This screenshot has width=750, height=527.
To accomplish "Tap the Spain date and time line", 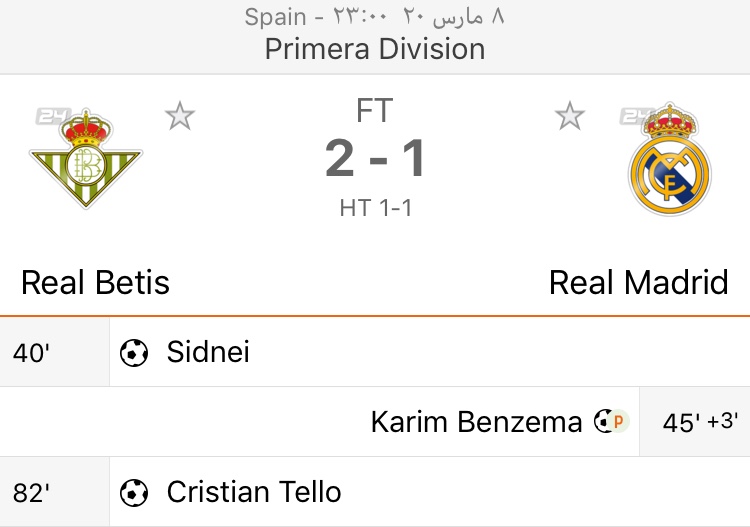I will (x=375, y=17).
